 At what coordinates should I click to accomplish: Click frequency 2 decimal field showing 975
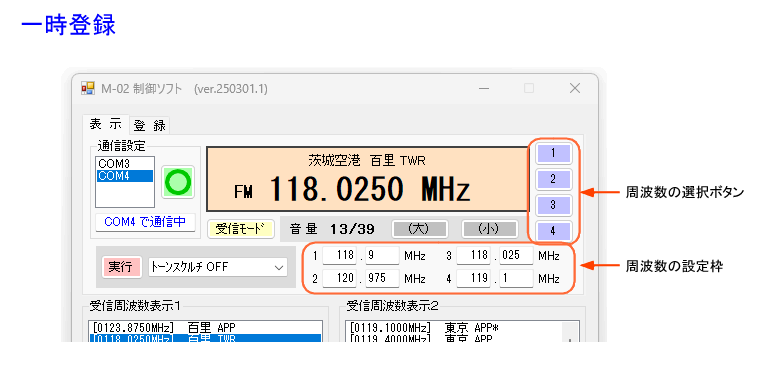(x=382, y=278)
